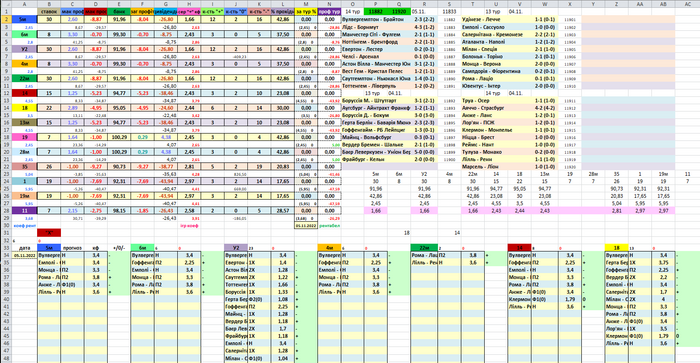Click the '05.11.2022' cell in row 34
The height and width of the screenshot is (363, 700).
(x=25, y=255)
